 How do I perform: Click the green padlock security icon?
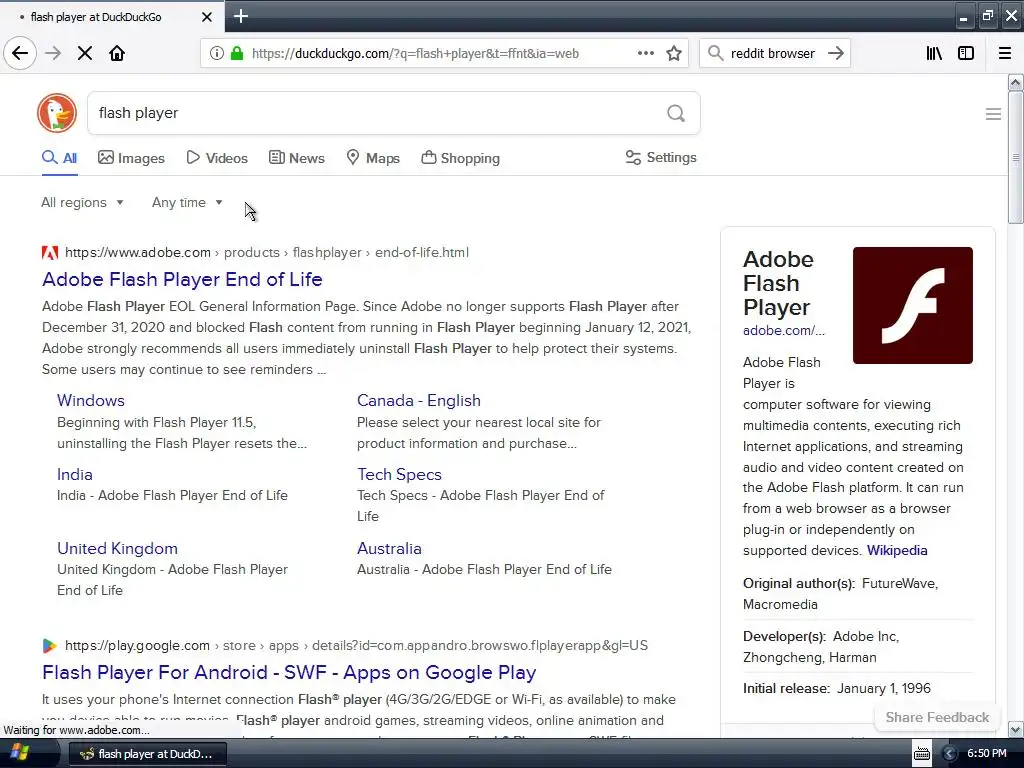[237, 54]
